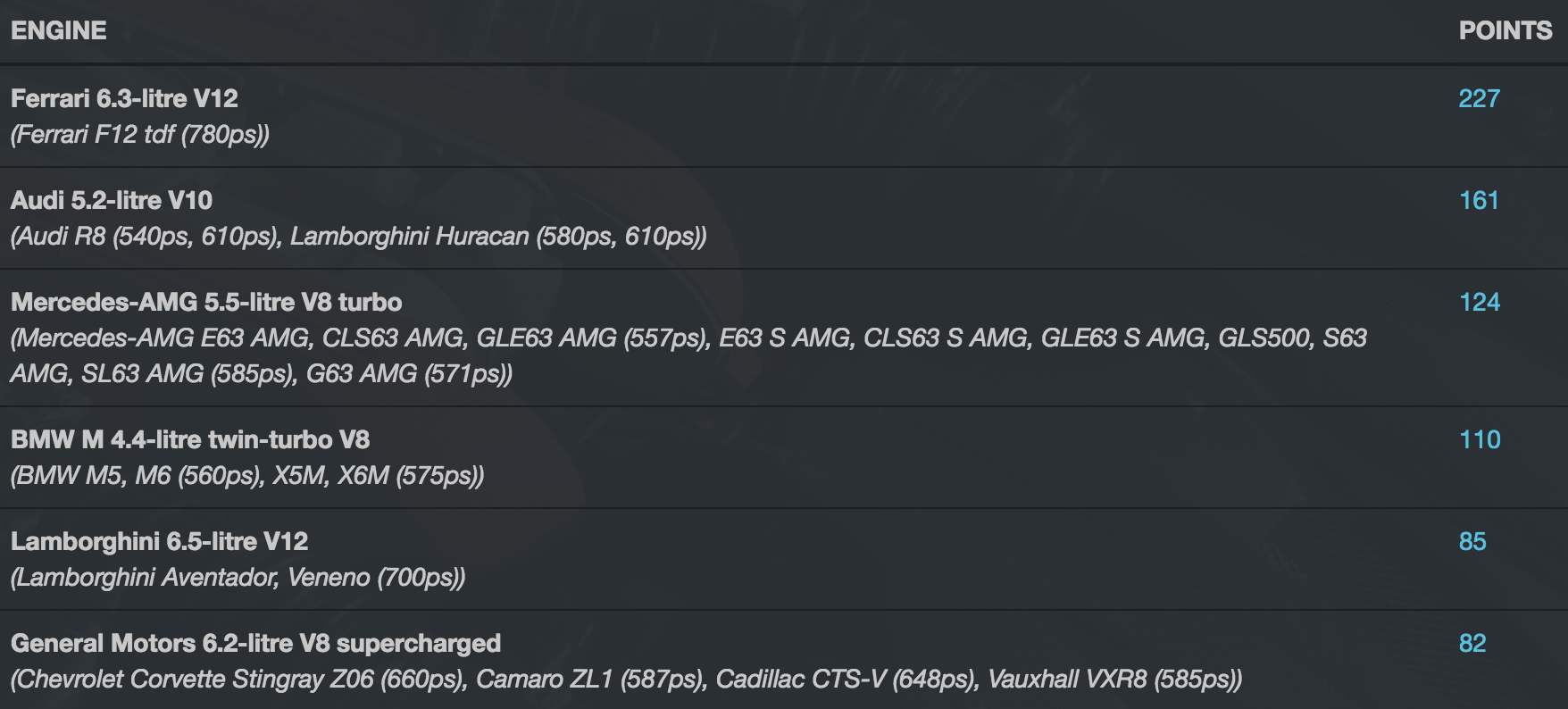Select the Audi 5.2-litre V10 title

(112, 200)
